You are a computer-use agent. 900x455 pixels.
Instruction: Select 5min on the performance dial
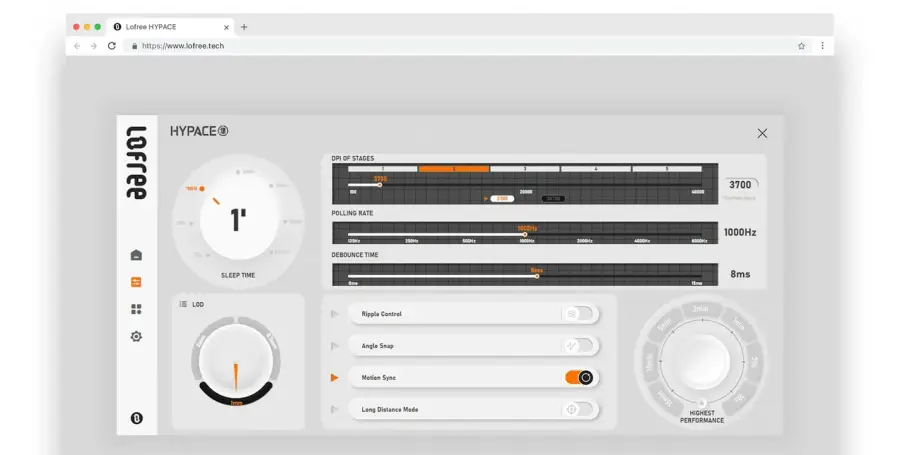point(664,325)
